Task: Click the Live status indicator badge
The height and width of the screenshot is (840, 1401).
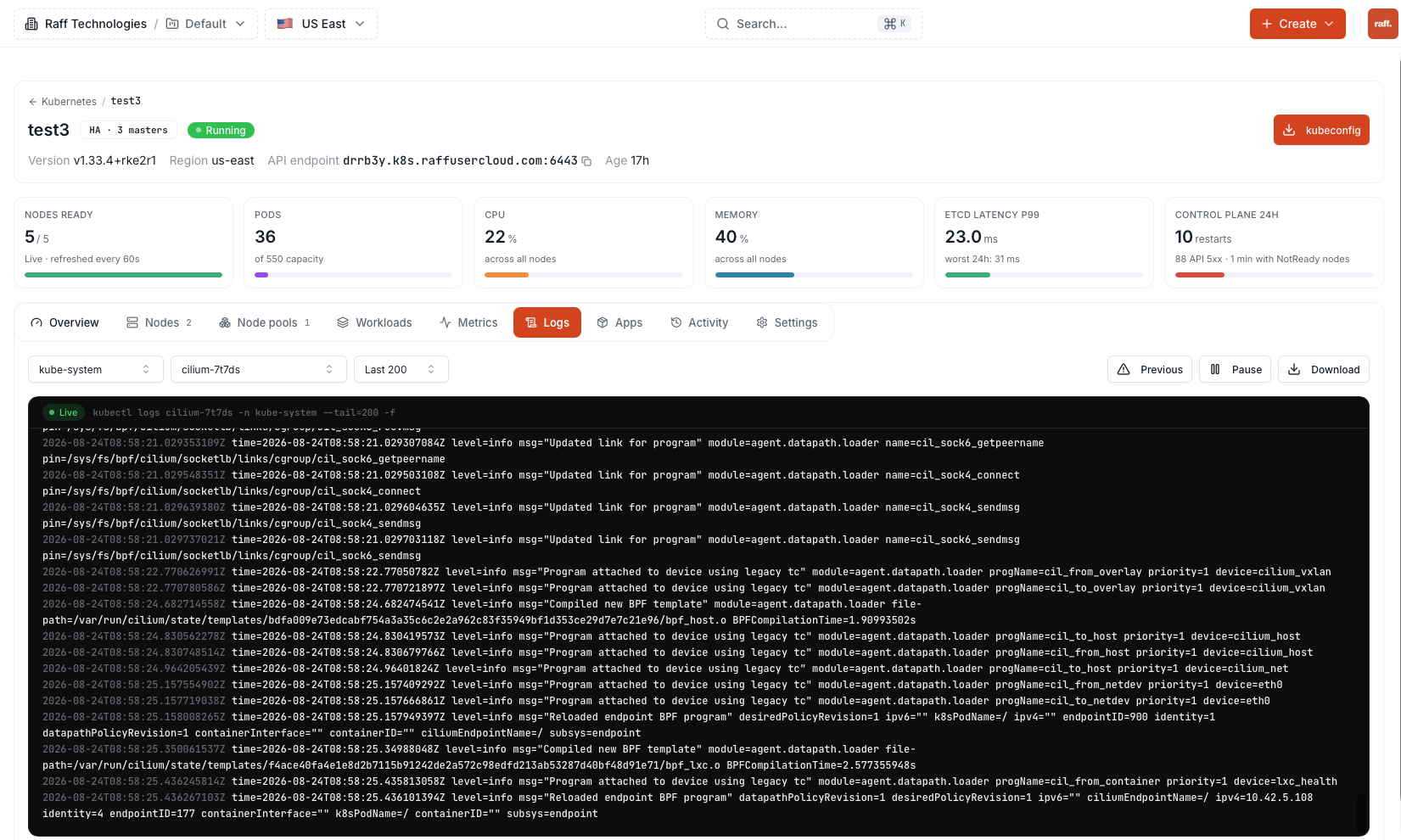Action: click(x=64, y=412)
